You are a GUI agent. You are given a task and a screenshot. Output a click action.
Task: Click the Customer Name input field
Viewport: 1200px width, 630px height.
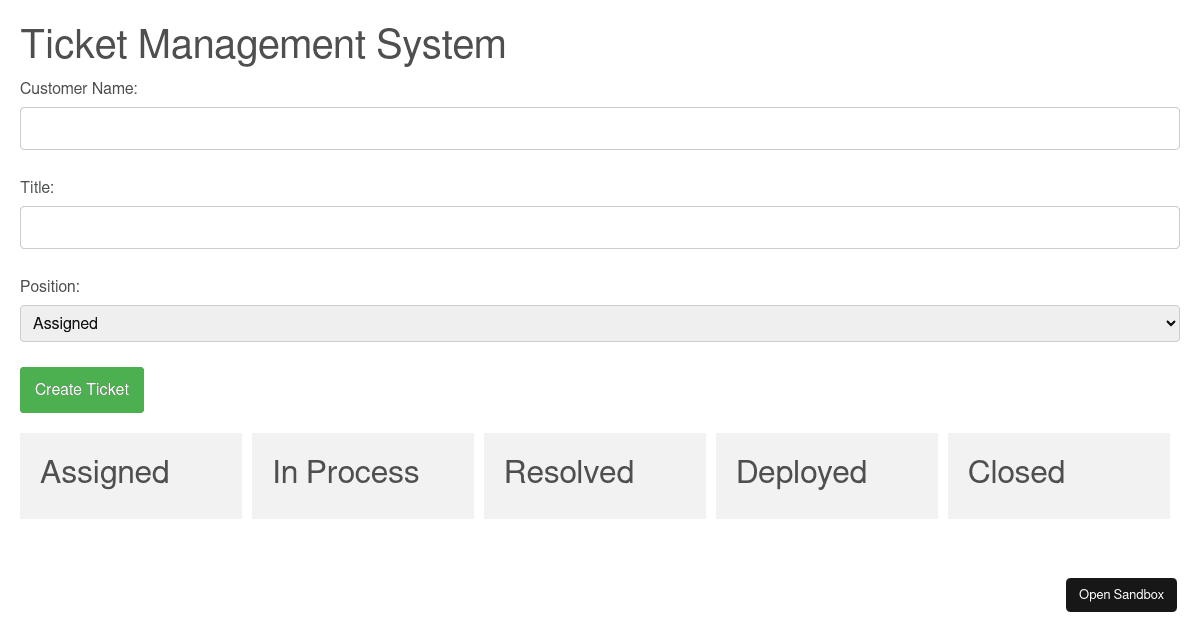(600, 129)
